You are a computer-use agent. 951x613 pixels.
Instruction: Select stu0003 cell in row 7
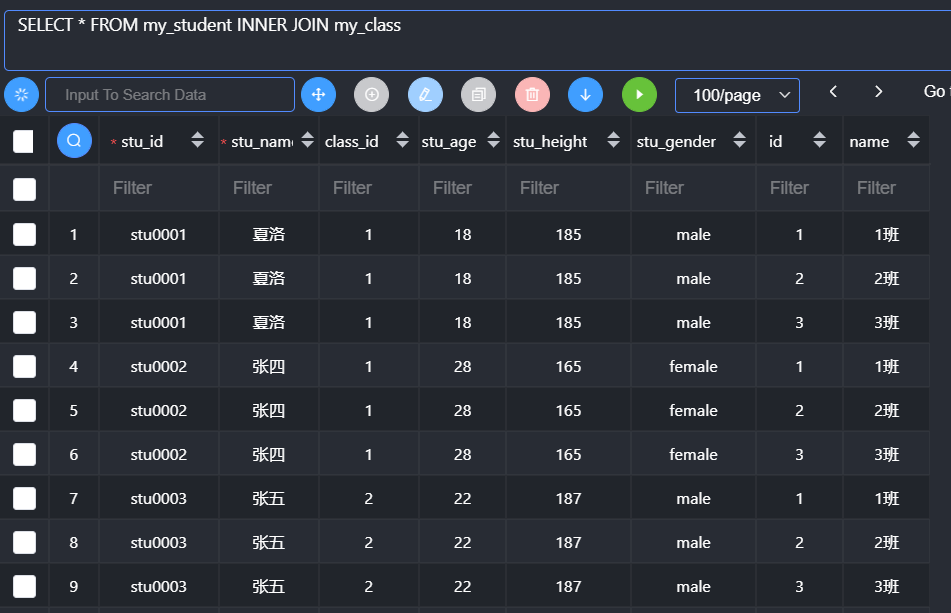(x=158, y=498)
